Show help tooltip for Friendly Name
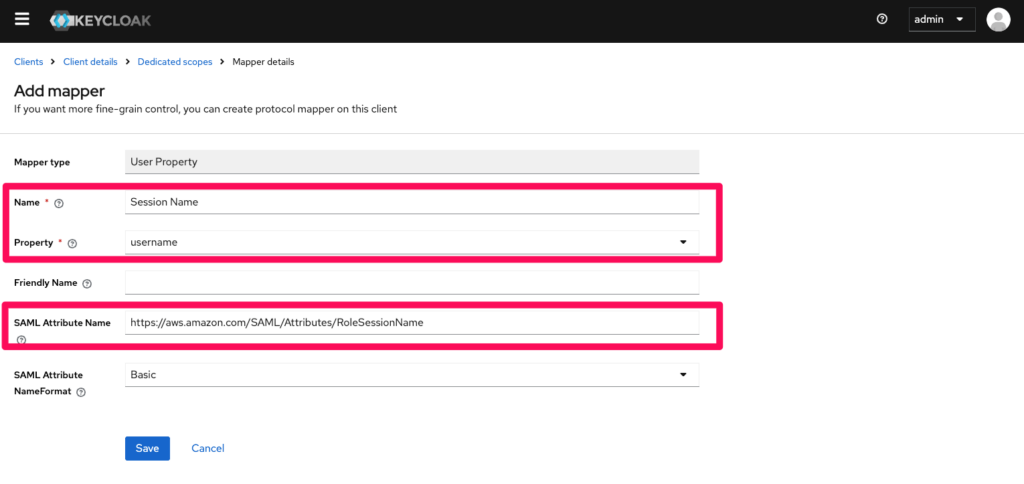 [x=87, y=284]
